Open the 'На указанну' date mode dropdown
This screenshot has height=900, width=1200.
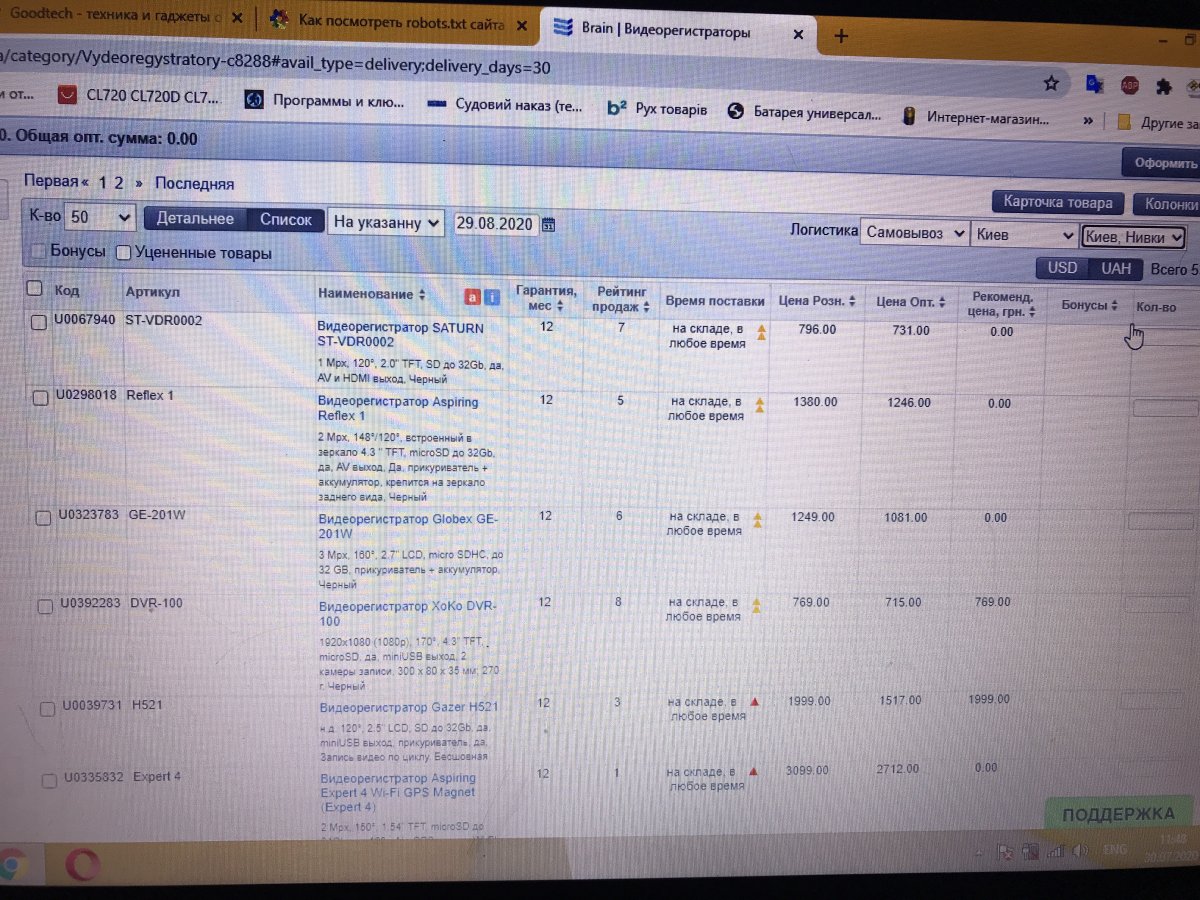tap(386, 222)
